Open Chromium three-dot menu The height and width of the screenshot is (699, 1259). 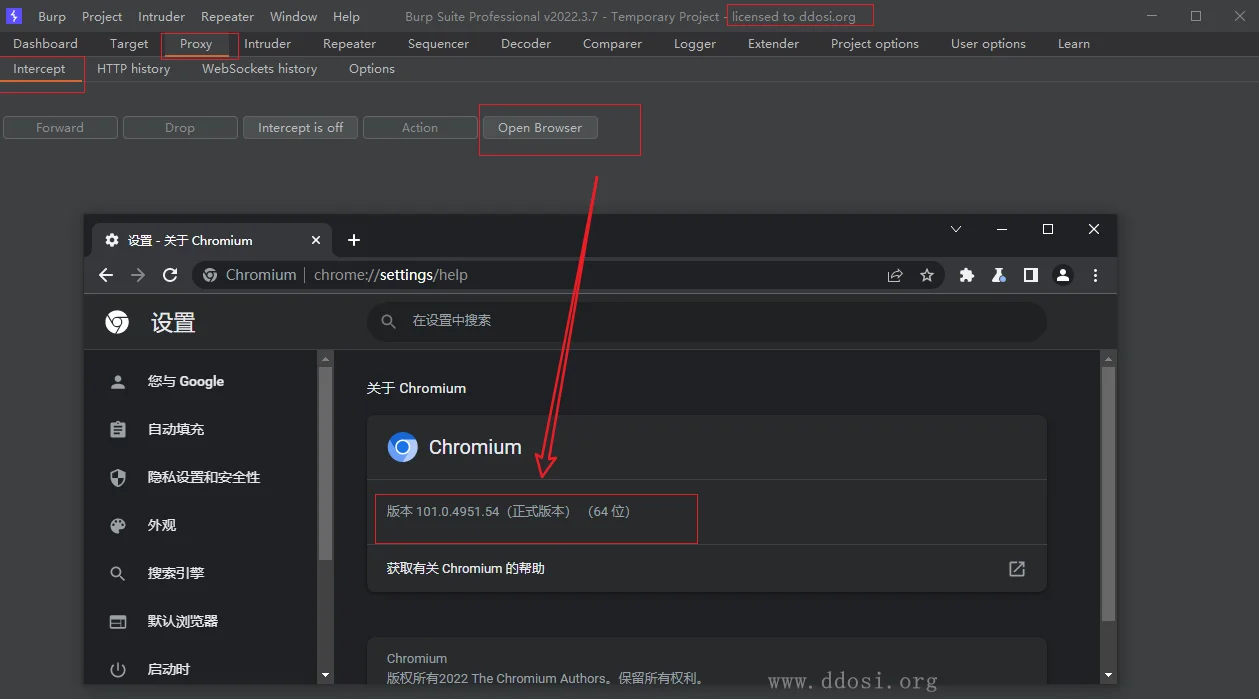1096,275
